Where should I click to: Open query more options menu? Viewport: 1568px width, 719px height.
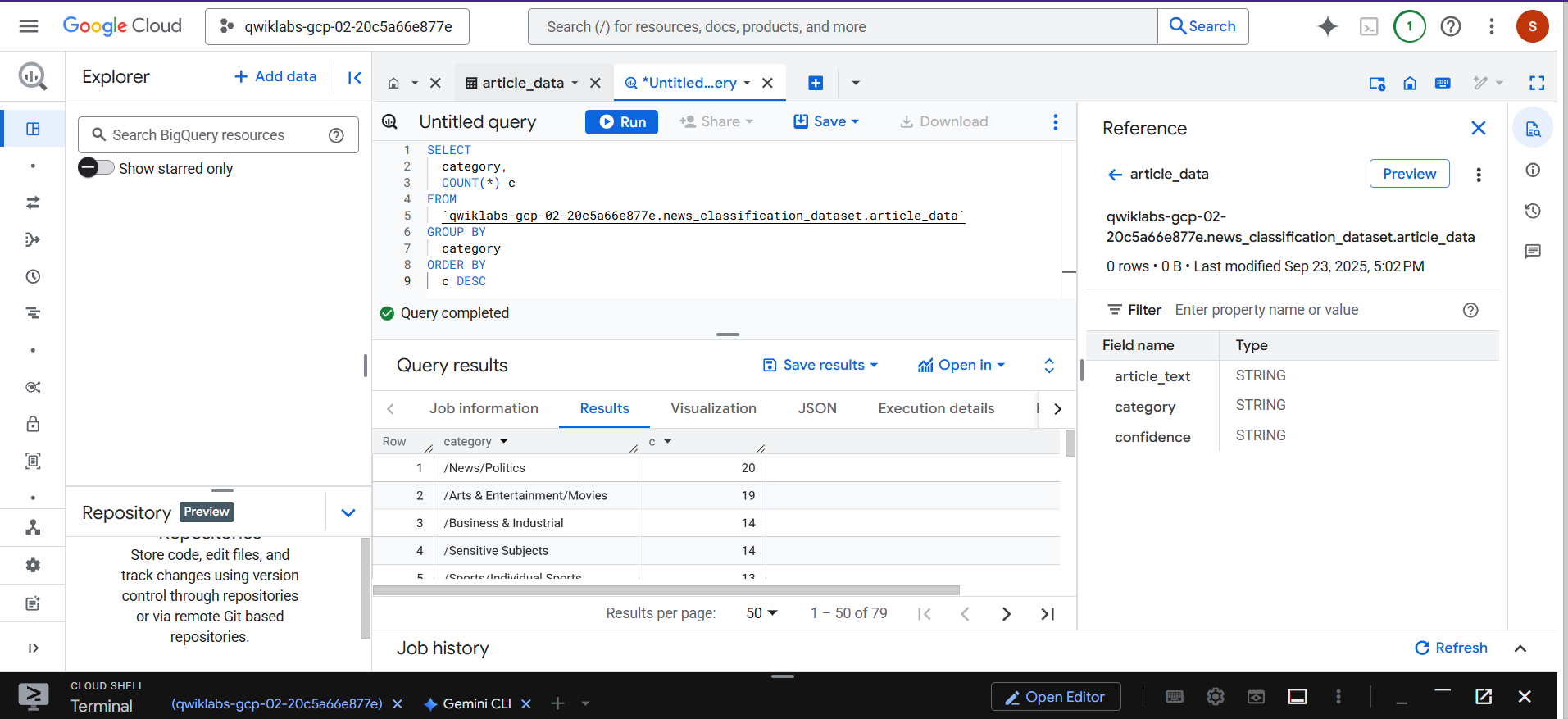coord(1055,121)
